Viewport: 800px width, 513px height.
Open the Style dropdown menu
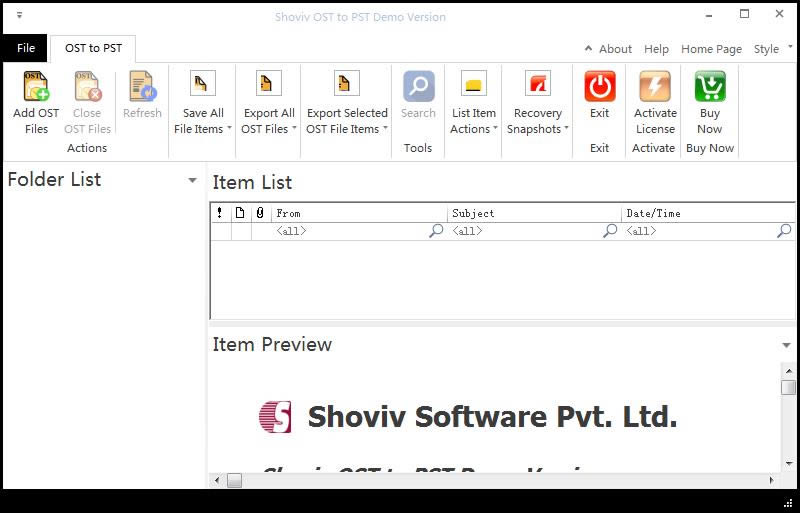tap(772, 49)
